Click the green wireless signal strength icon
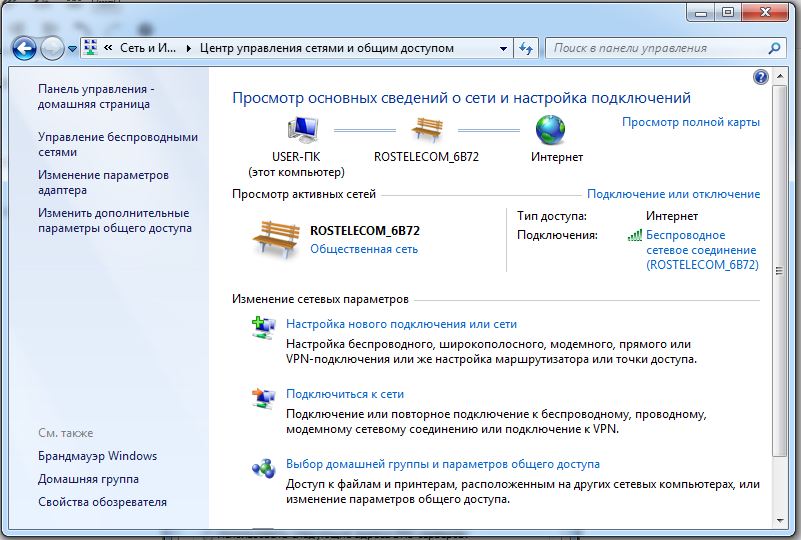801x540 pixels. 634,235
